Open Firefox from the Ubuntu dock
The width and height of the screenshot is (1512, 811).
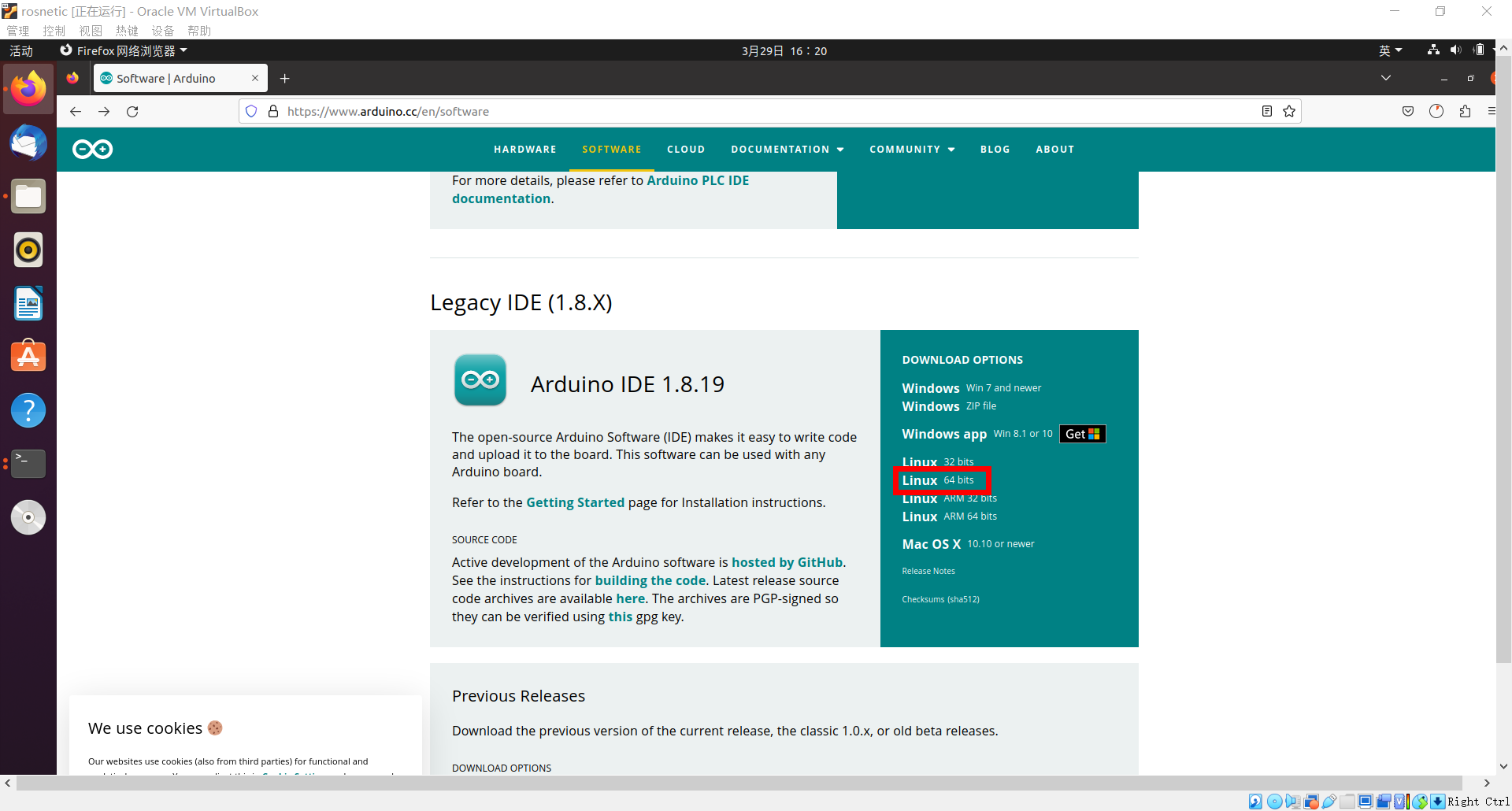pos(28,89)
